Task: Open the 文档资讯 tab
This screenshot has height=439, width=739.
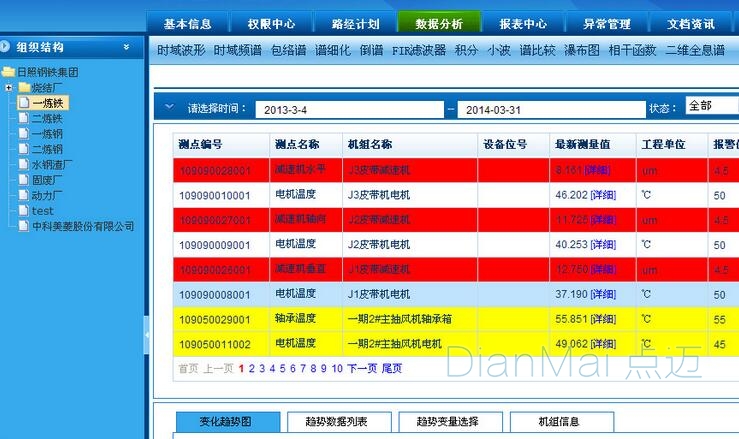Action: 691,23
